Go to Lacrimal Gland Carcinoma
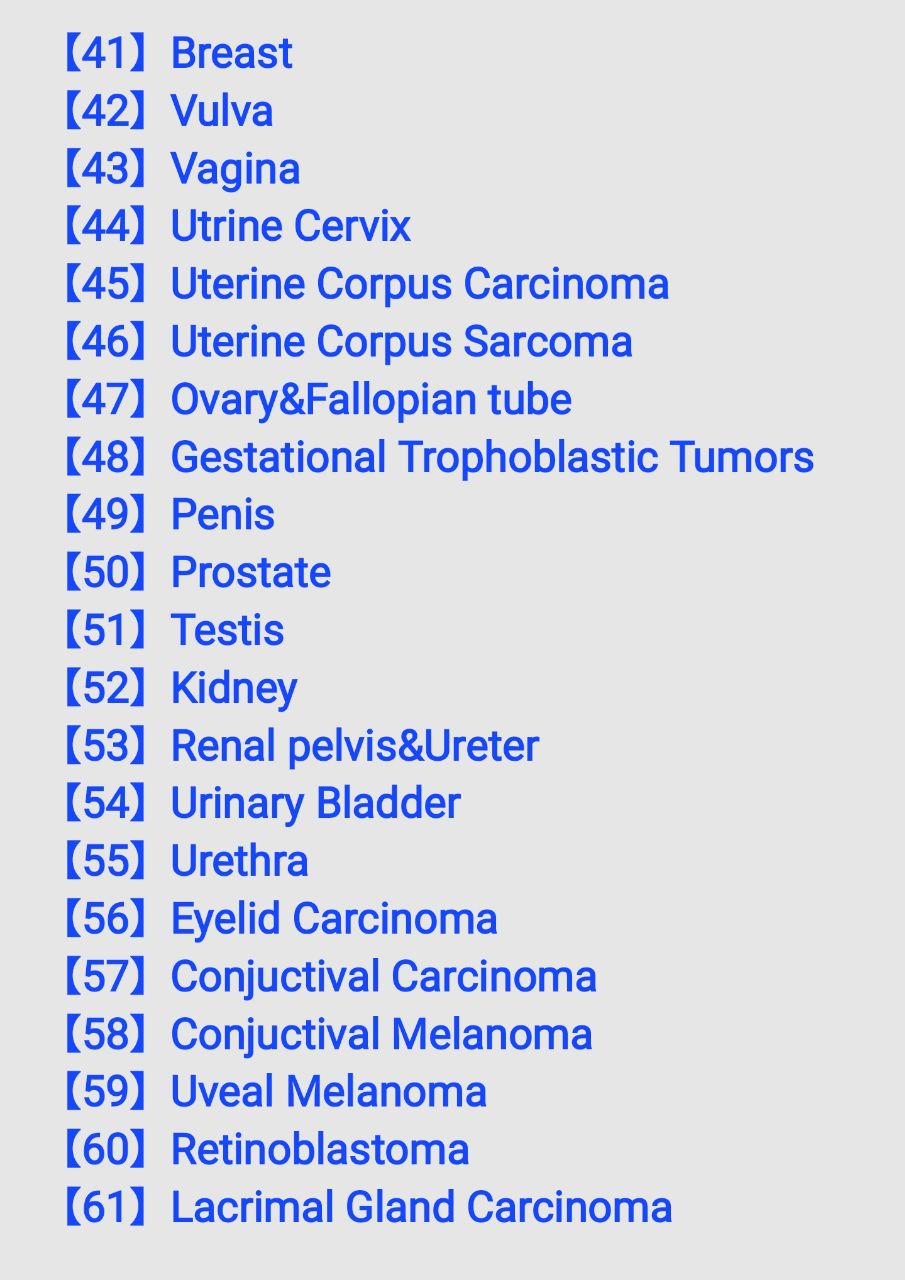The image size is (905, 1280). click(x=422, y=1207)
